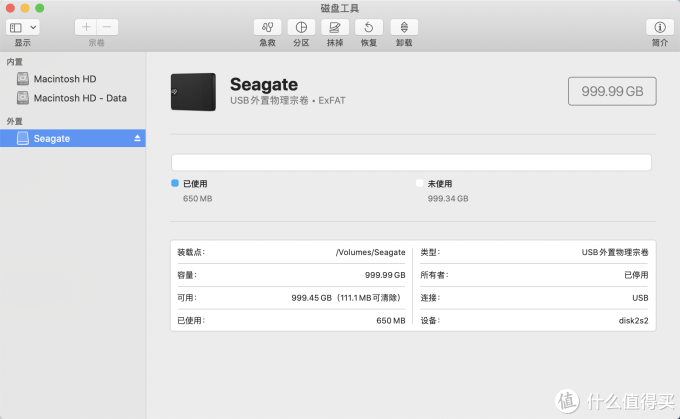Click the 设备 (device) label
The height and width of the screenshot is (419, 680).
pyautogui.click(x=430, y=321)
